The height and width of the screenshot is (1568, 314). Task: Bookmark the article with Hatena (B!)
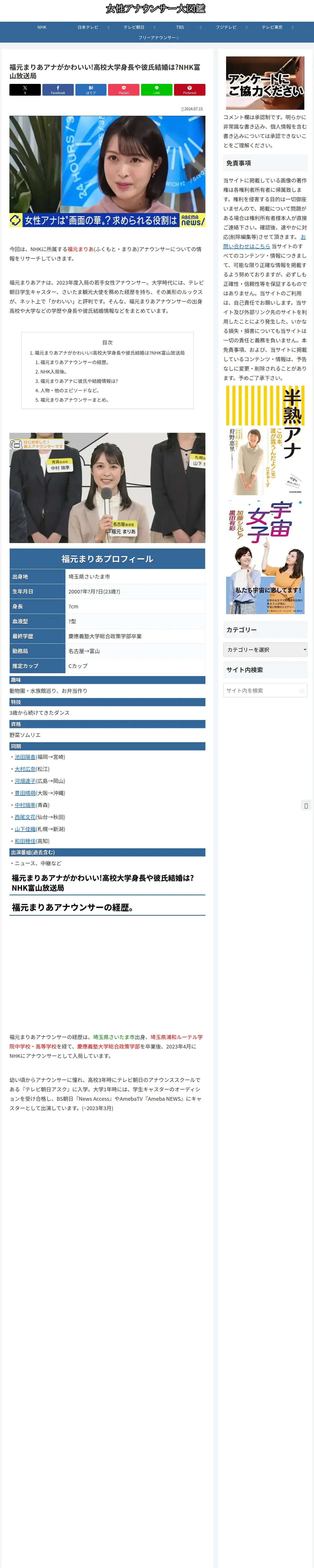[x=91, y=89]
